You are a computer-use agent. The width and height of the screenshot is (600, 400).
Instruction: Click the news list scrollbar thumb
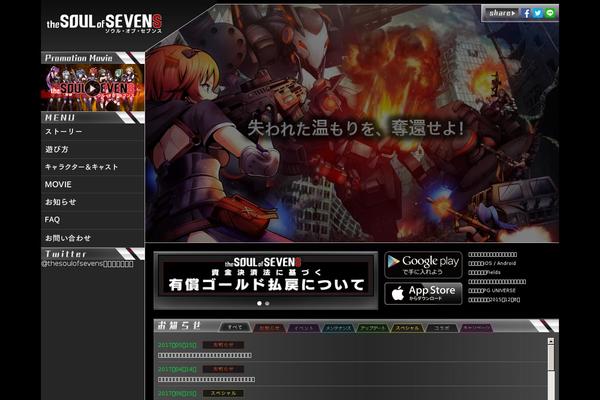pos(551,357)
